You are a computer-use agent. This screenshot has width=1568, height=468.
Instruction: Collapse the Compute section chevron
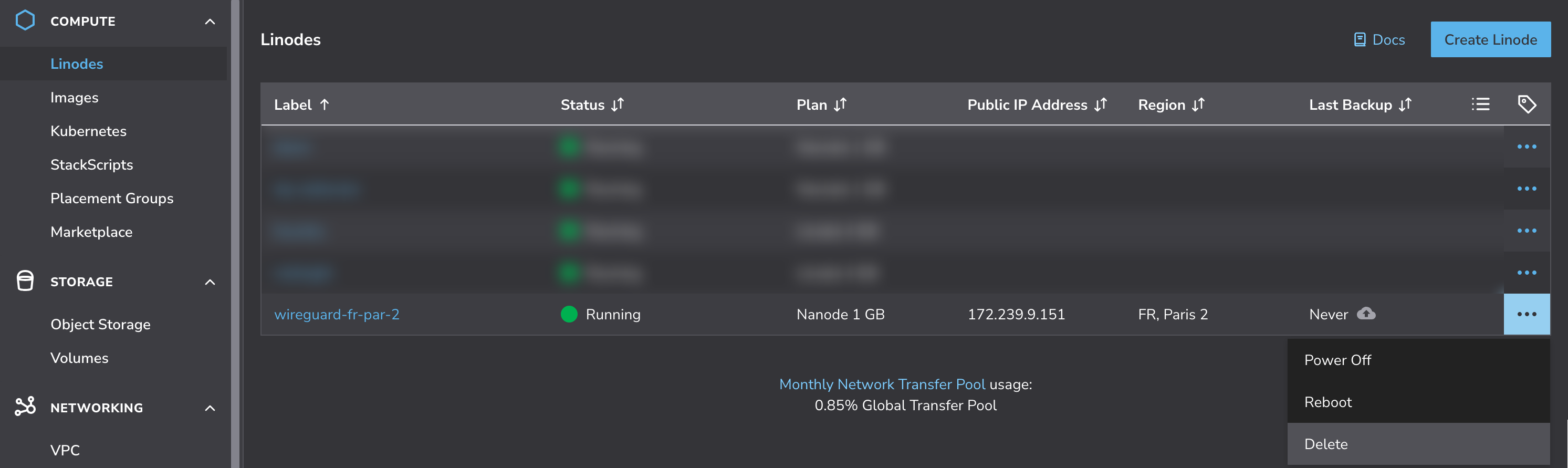(x=210, y=22)
